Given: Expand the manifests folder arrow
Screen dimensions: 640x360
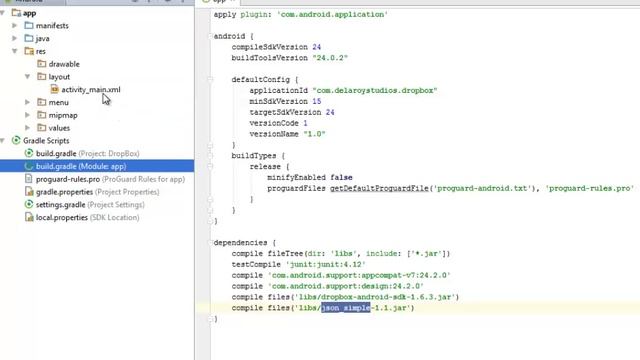Looking at the screenshot, I should tap(15, 26).
